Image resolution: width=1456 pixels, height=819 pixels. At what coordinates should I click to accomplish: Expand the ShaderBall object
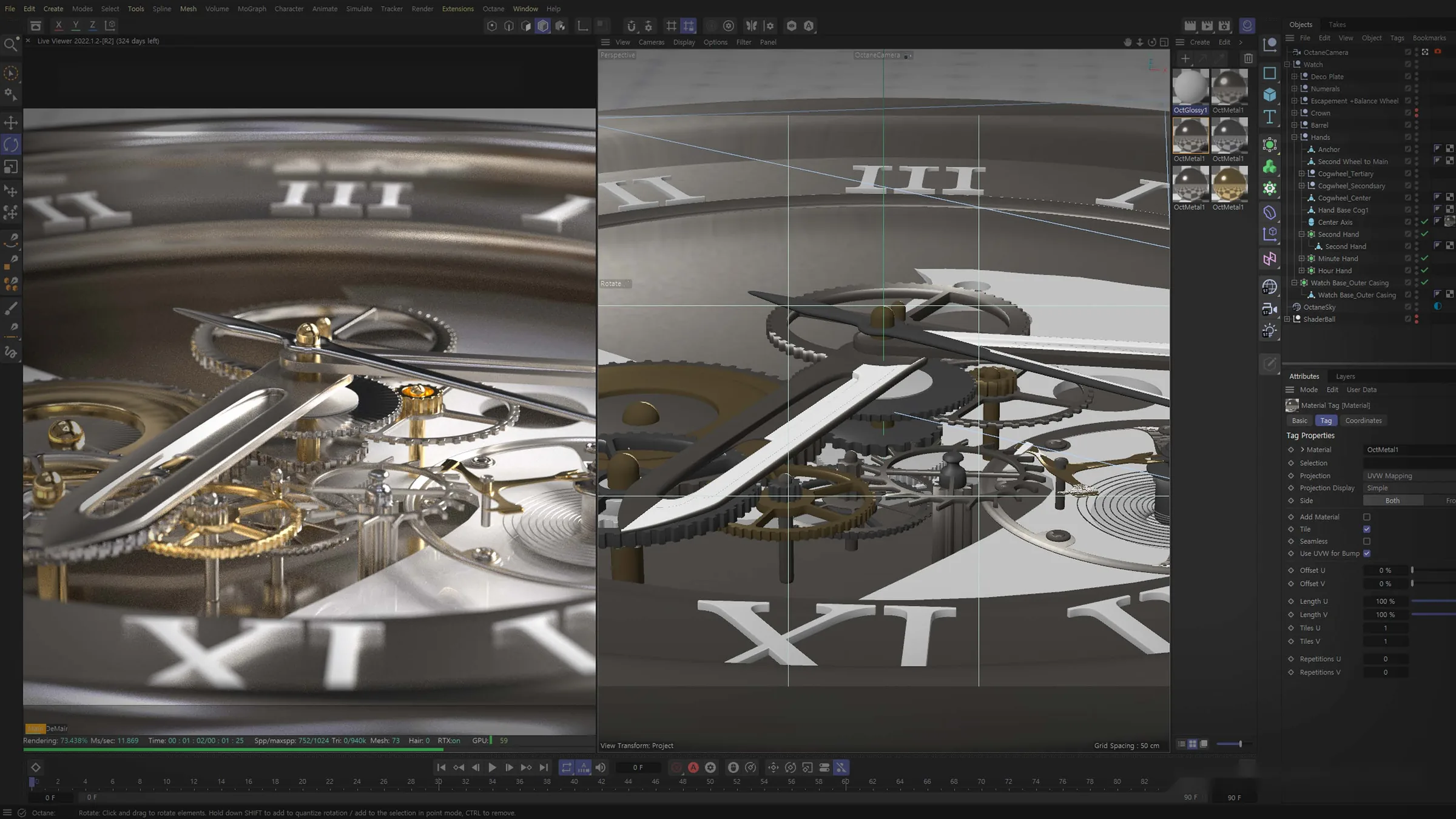point(1287,319)
